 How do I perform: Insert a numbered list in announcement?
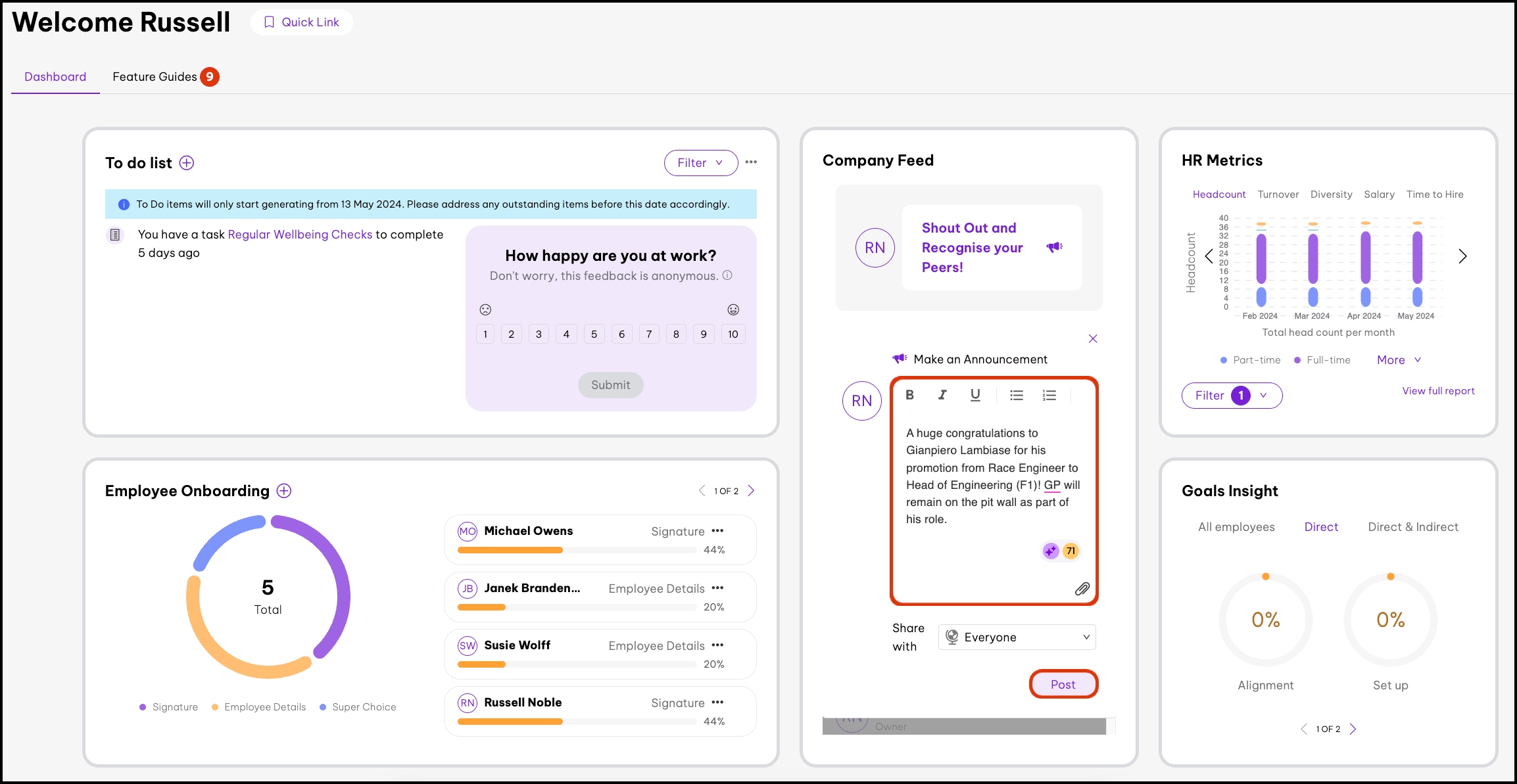pyautogui.click(x=1049, y=395)
